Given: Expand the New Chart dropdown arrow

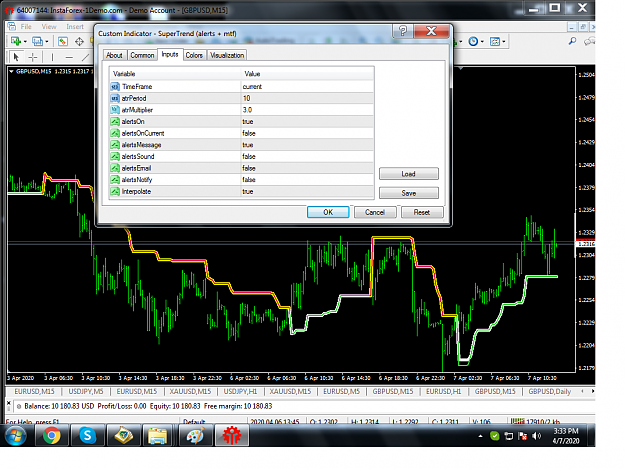Looking at the screenshot, I should coord(25,41).
